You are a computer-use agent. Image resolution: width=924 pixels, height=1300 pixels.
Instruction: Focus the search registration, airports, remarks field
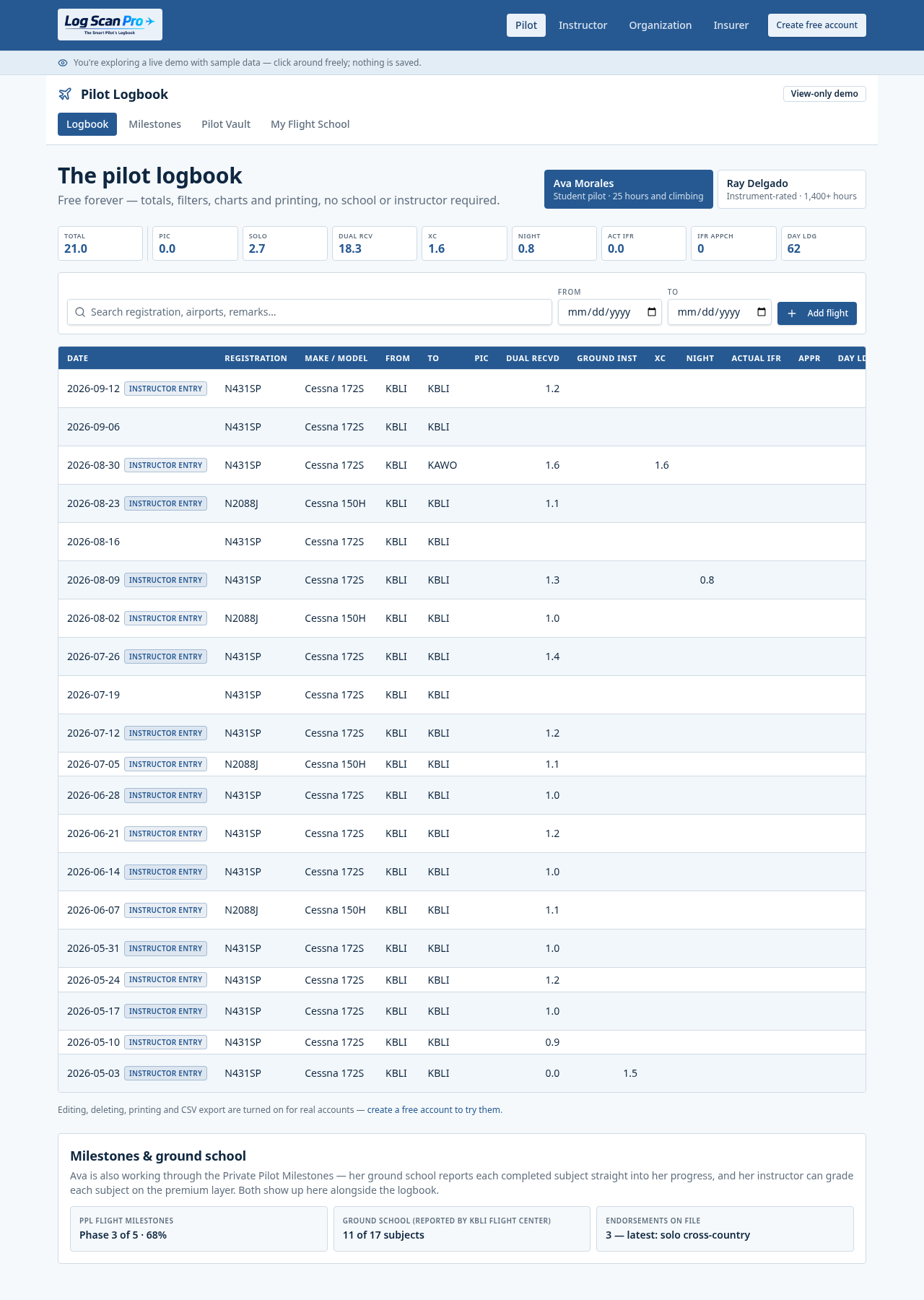310,312
